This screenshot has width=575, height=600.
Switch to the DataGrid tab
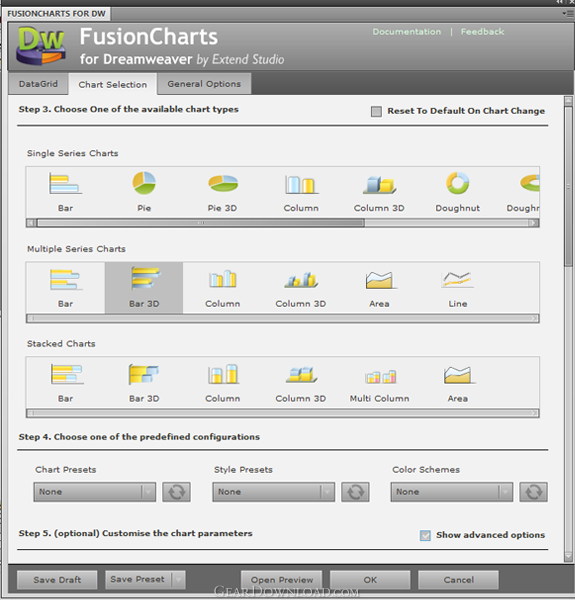(x=38, y=84)
